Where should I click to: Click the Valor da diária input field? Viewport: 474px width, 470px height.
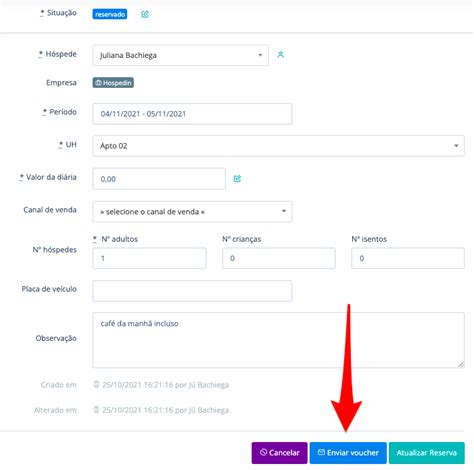(x=159, y=179)
